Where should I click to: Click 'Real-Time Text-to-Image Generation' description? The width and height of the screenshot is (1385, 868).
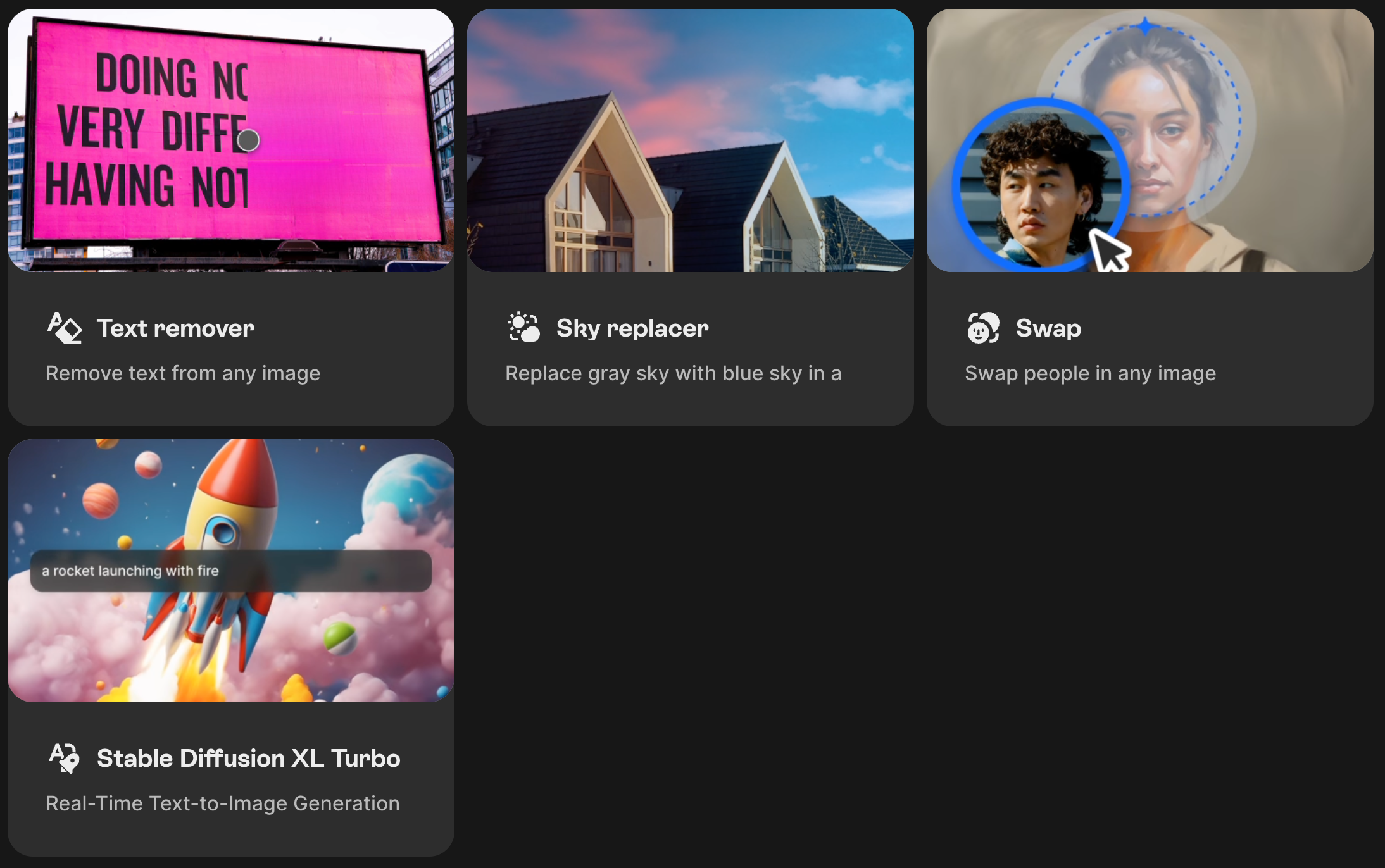(223, 803)
